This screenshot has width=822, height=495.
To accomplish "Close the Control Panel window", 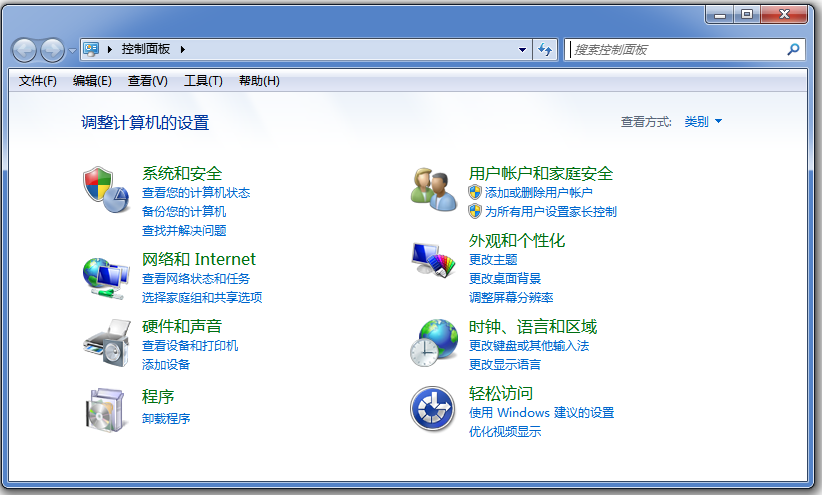I will coord(784,15).
